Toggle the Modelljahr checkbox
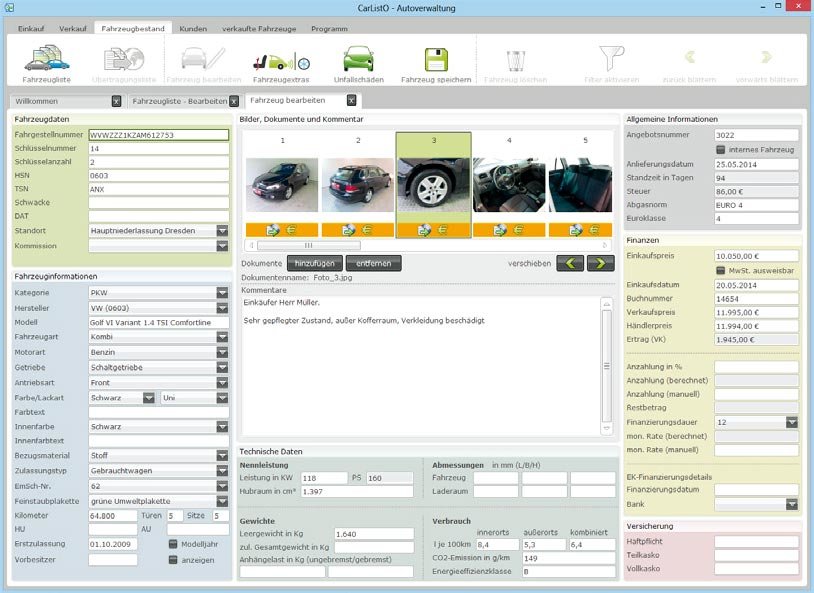Image resolution: width=814 pixels, height=593 pixels. point(173,545)
